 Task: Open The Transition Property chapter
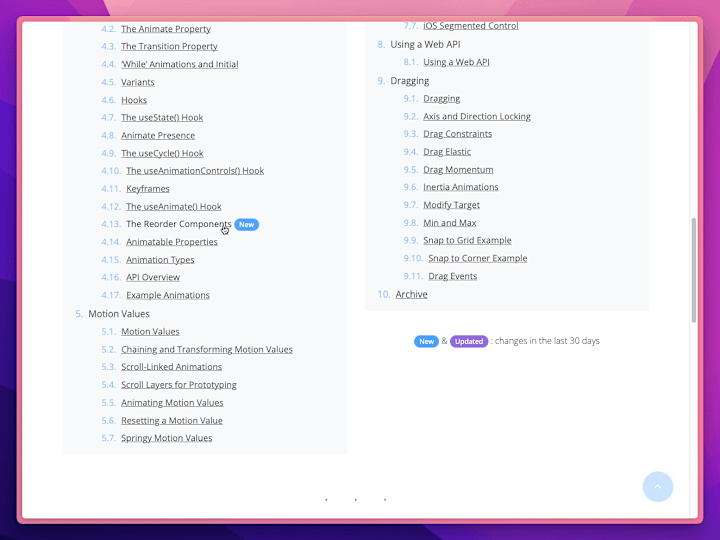(x=169, y=46)
